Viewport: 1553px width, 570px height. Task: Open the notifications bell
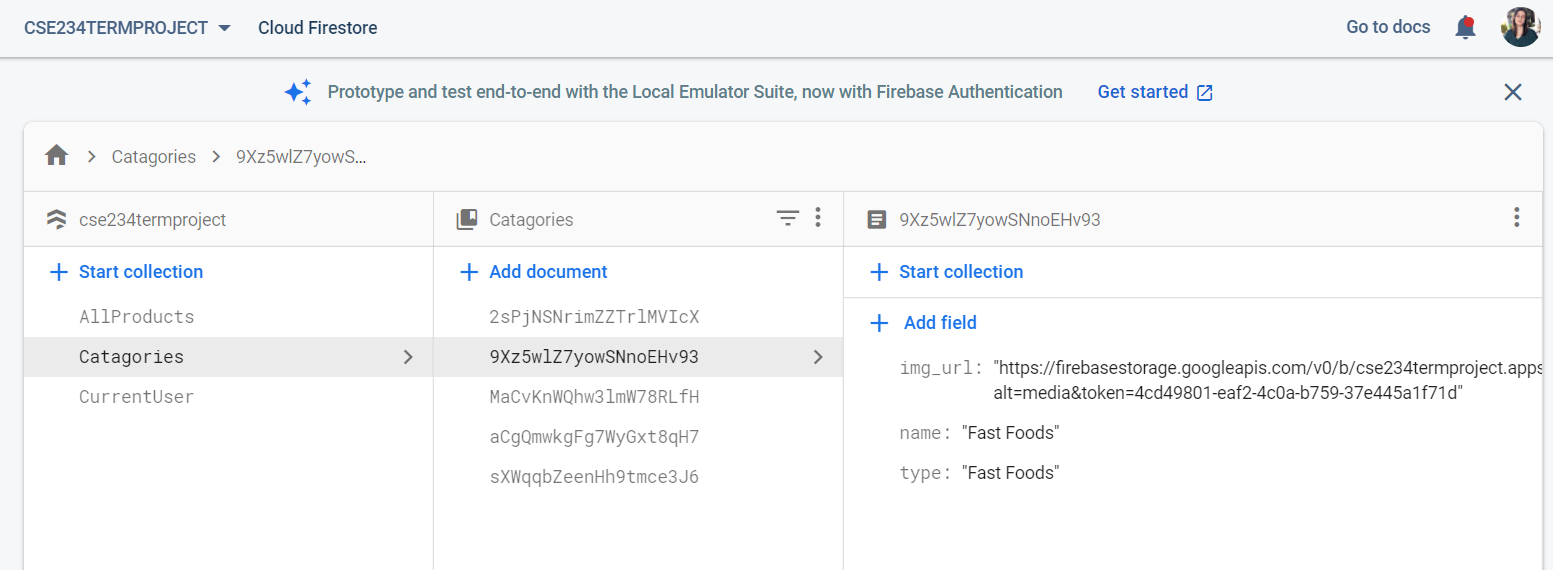(x=1465, y=28)
